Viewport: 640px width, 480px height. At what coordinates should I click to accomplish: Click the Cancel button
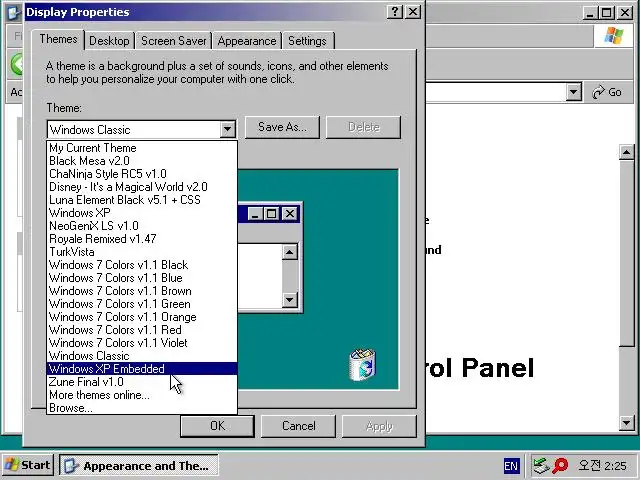click(x=298, y=426)
